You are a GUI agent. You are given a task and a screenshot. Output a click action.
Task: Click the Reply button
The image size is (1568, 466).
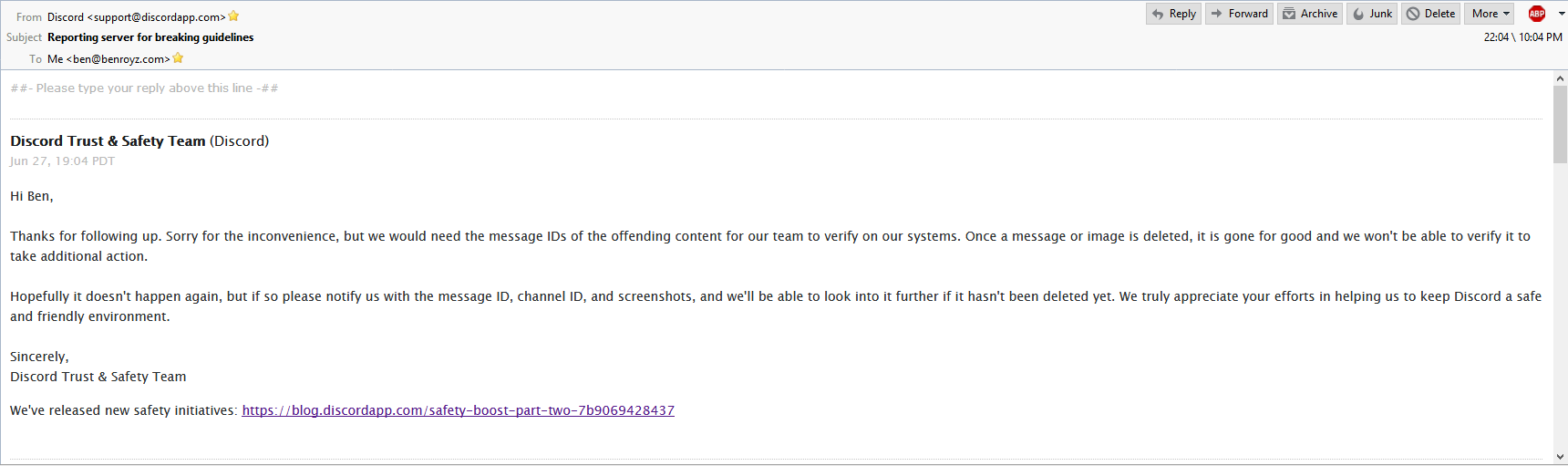1174,14
